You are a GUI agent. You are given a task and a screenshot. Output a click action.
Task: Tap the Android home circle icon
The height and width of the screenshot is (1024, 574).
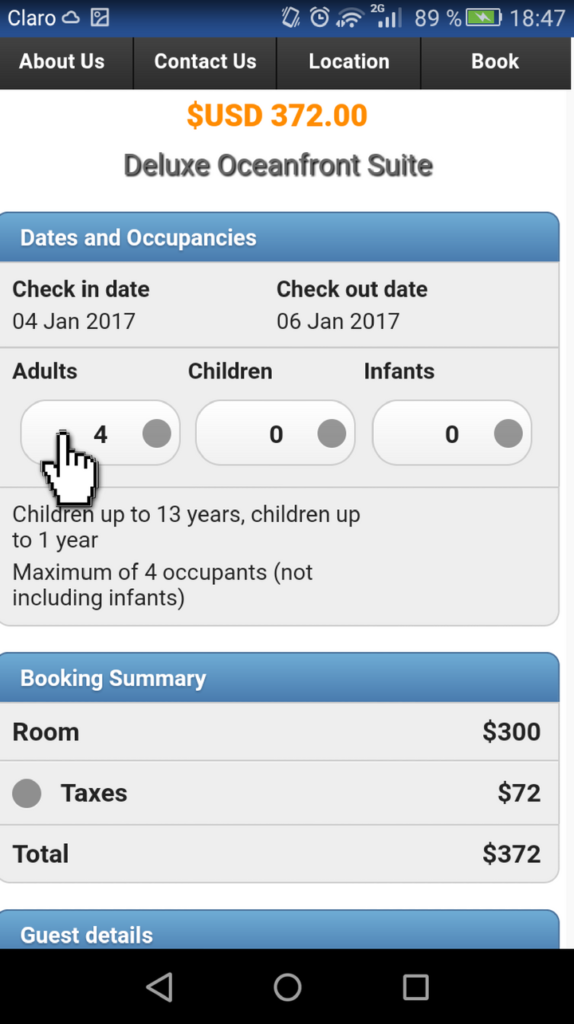tap(287, 987)
